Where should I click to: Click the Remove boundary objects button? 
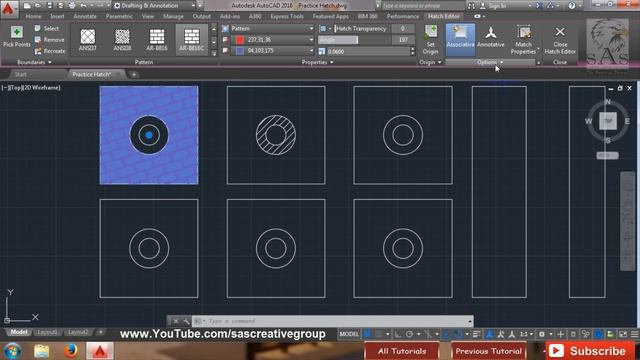point(50,40)
